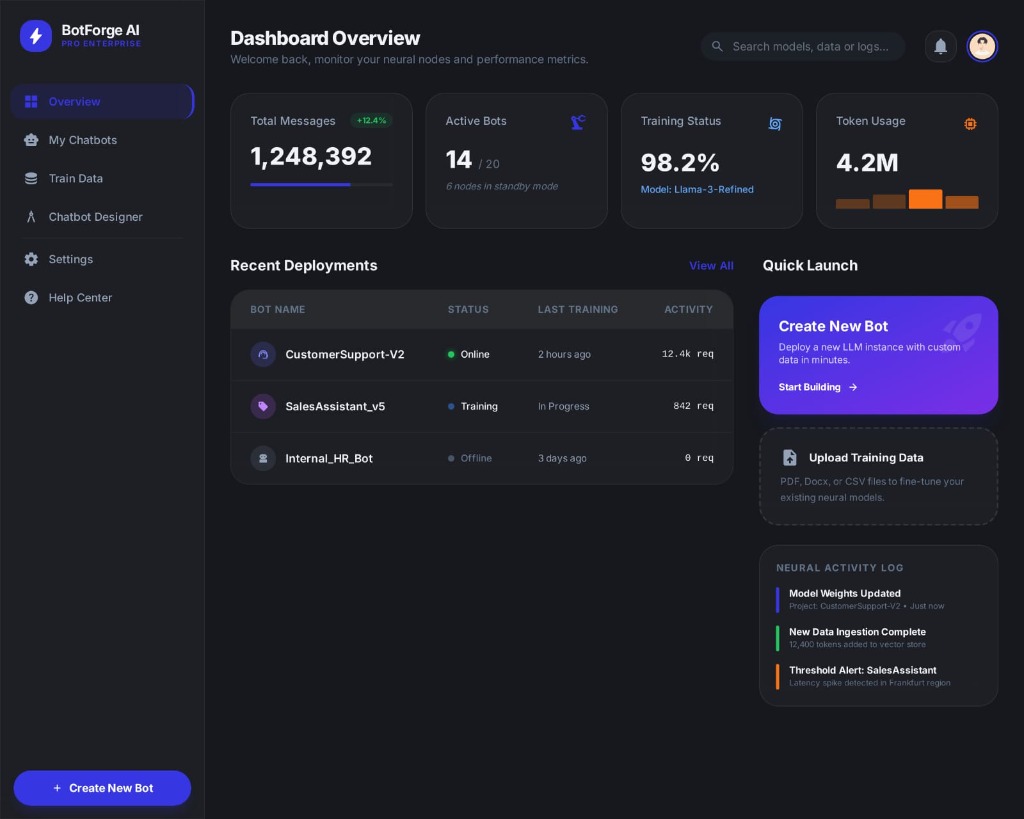The image size is (1024, 819).
Task: Open the Help Center
Action: [80, 297]
